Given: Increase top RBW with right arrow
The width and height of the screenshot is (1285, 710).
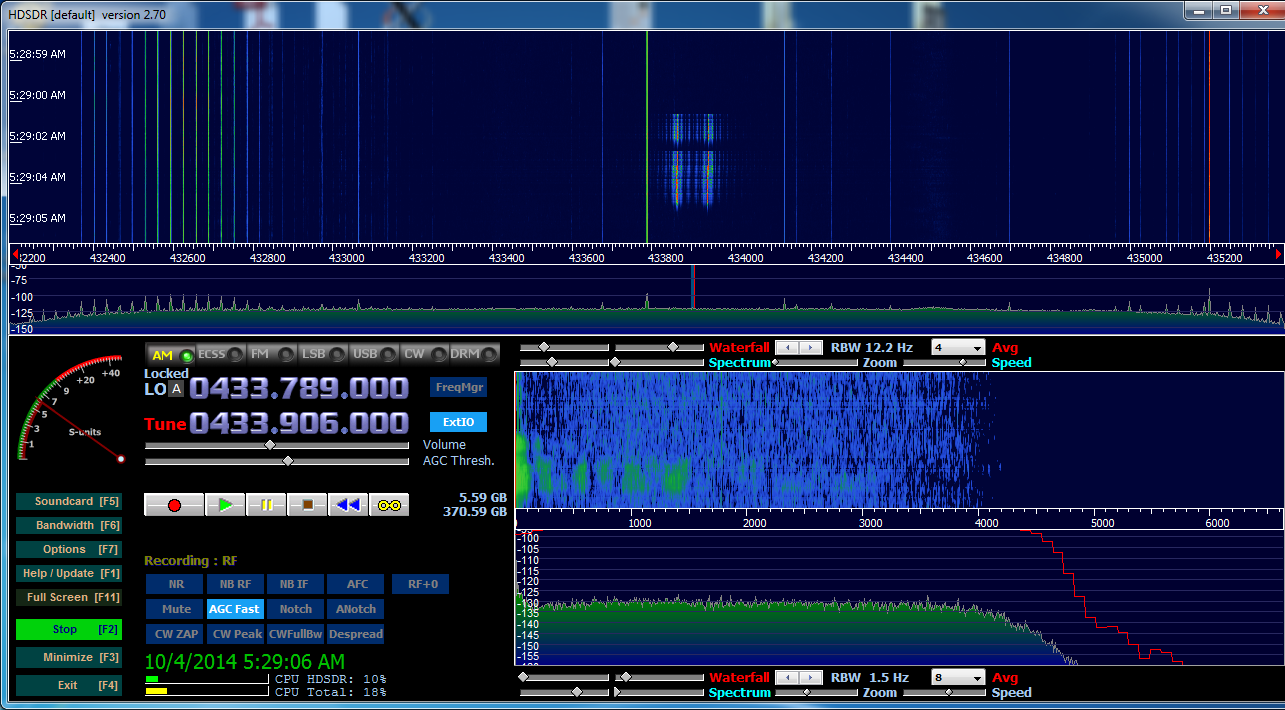Looking at the screenshot, I should (810, 347).
